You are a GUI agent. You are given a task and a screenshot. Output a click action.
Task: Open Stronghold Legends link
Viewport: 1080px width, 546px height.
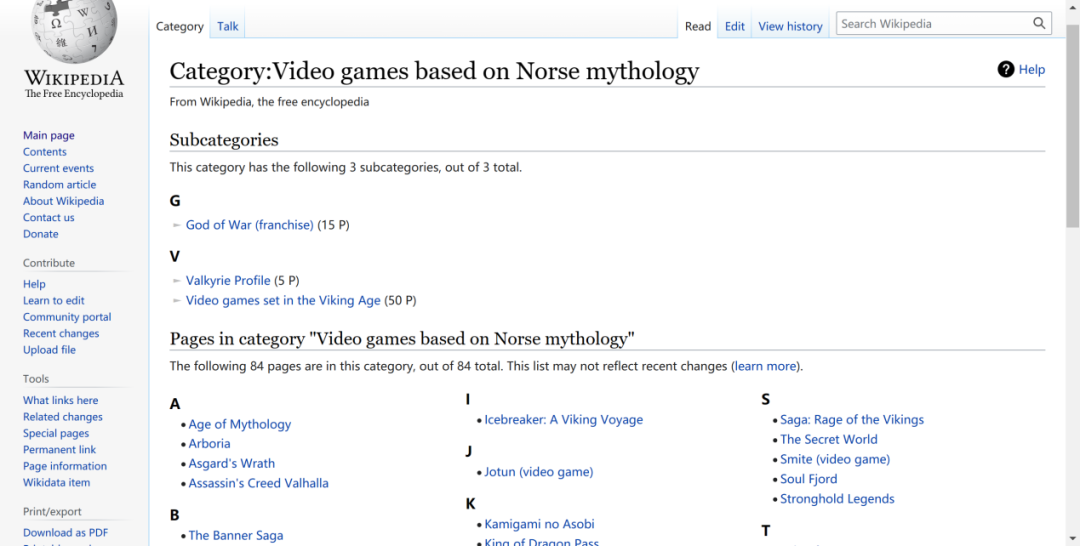coord(837,499)
